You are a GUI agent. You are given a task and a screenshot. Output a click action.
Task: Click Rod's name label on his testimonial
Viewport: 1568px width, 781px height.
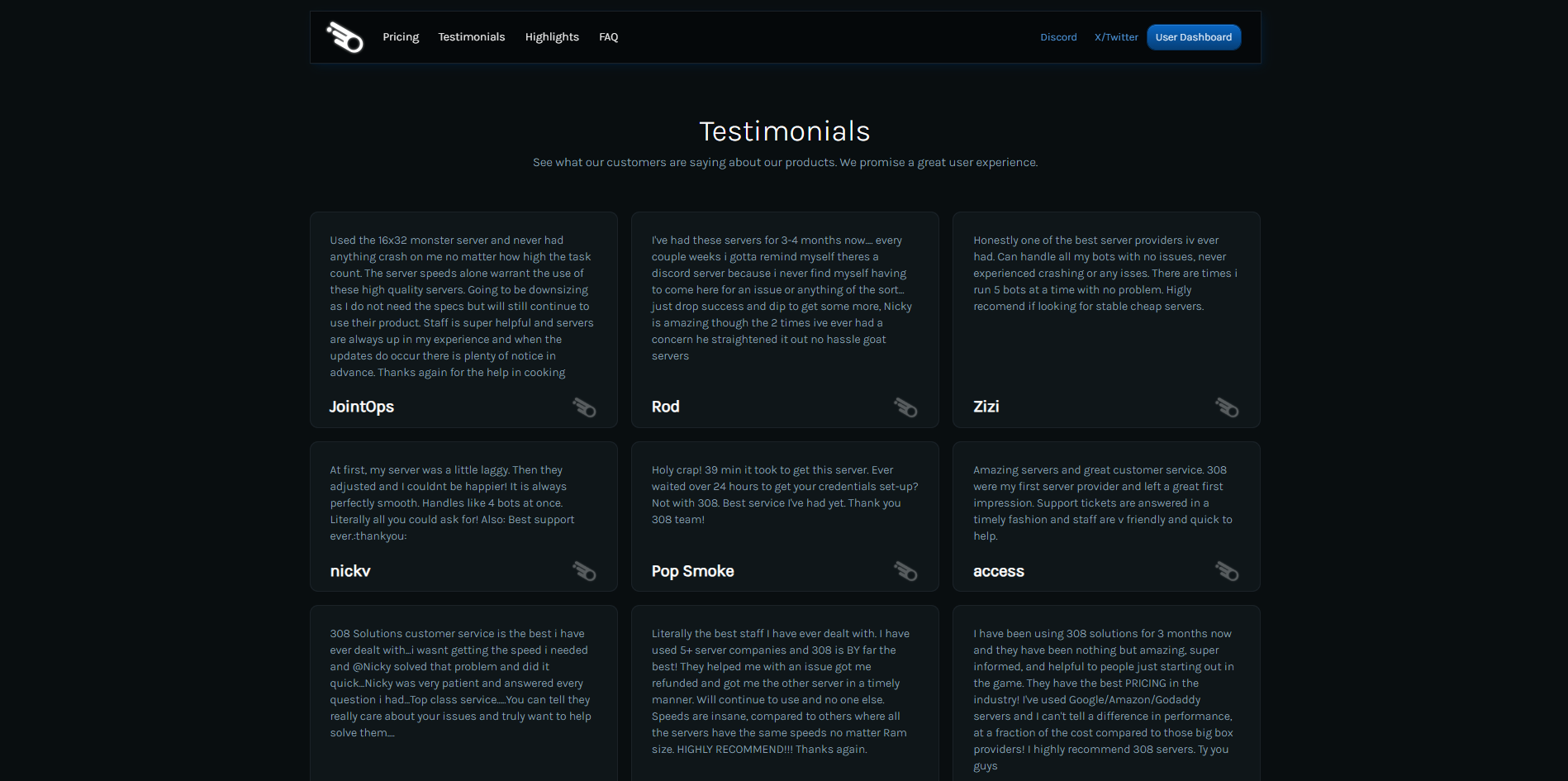pyautogui.click(x=665, y=407)
